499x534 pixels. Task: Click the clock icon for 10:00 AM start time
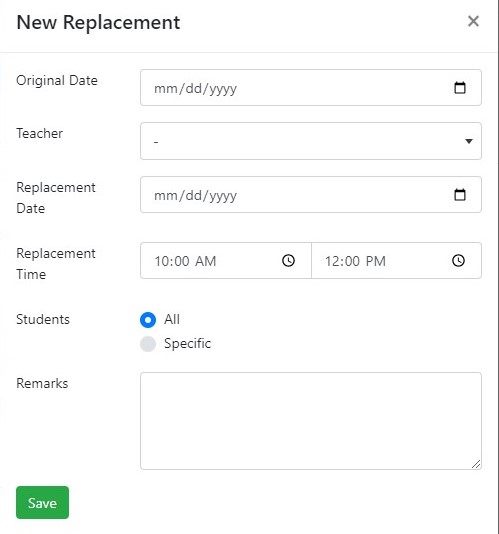coord(289,261)
